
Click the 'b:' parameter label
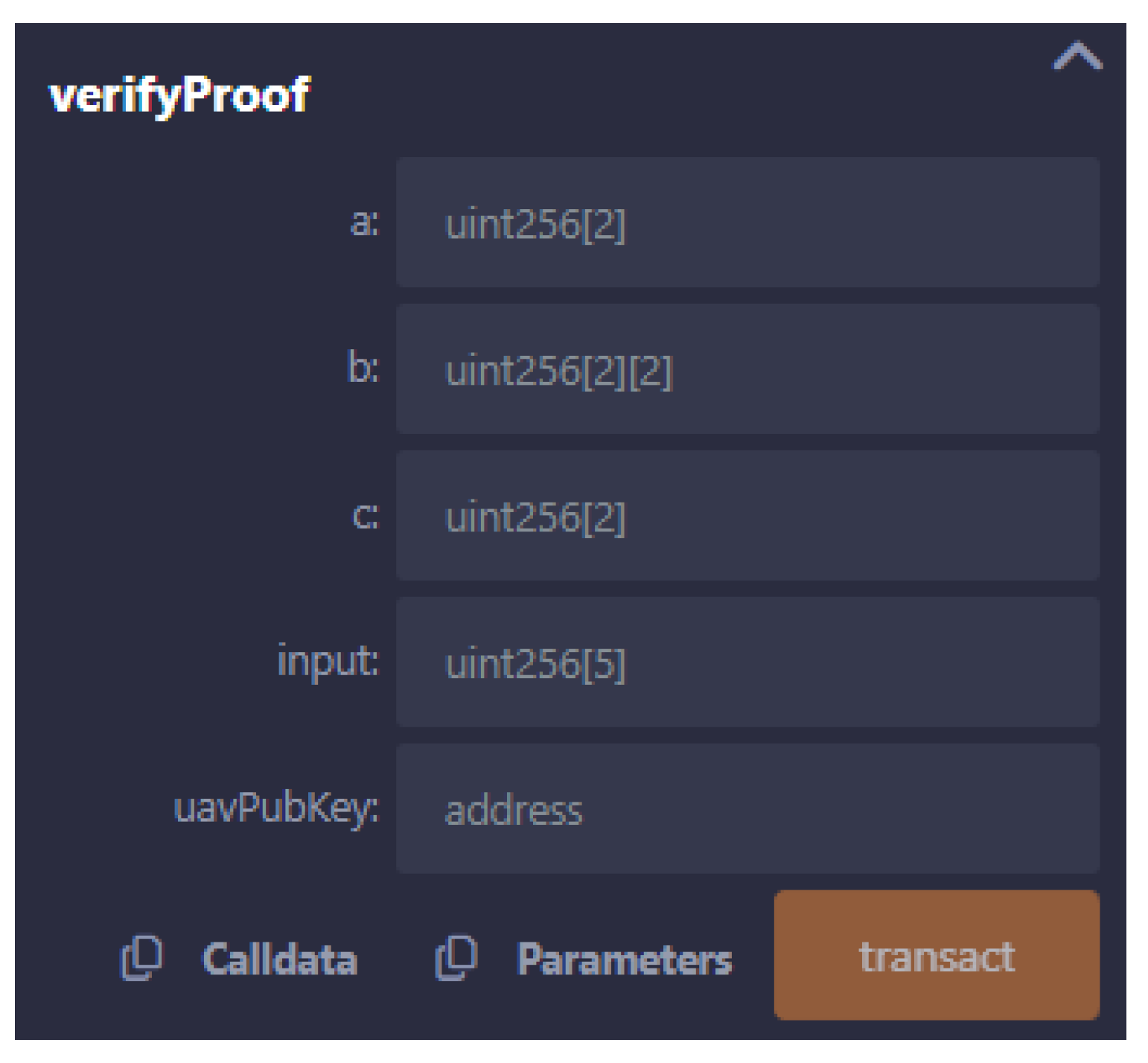tap(363, 368)
